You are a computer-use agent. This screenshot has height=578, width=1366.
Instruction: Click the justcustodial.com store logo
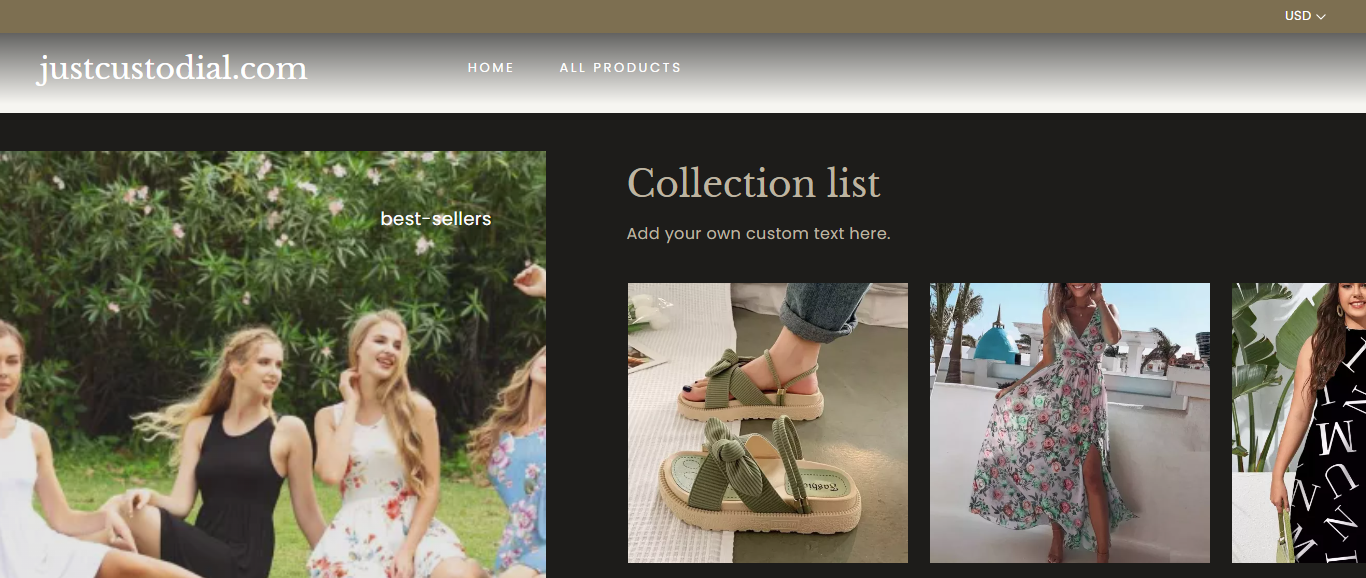click(x=172, y=69)
